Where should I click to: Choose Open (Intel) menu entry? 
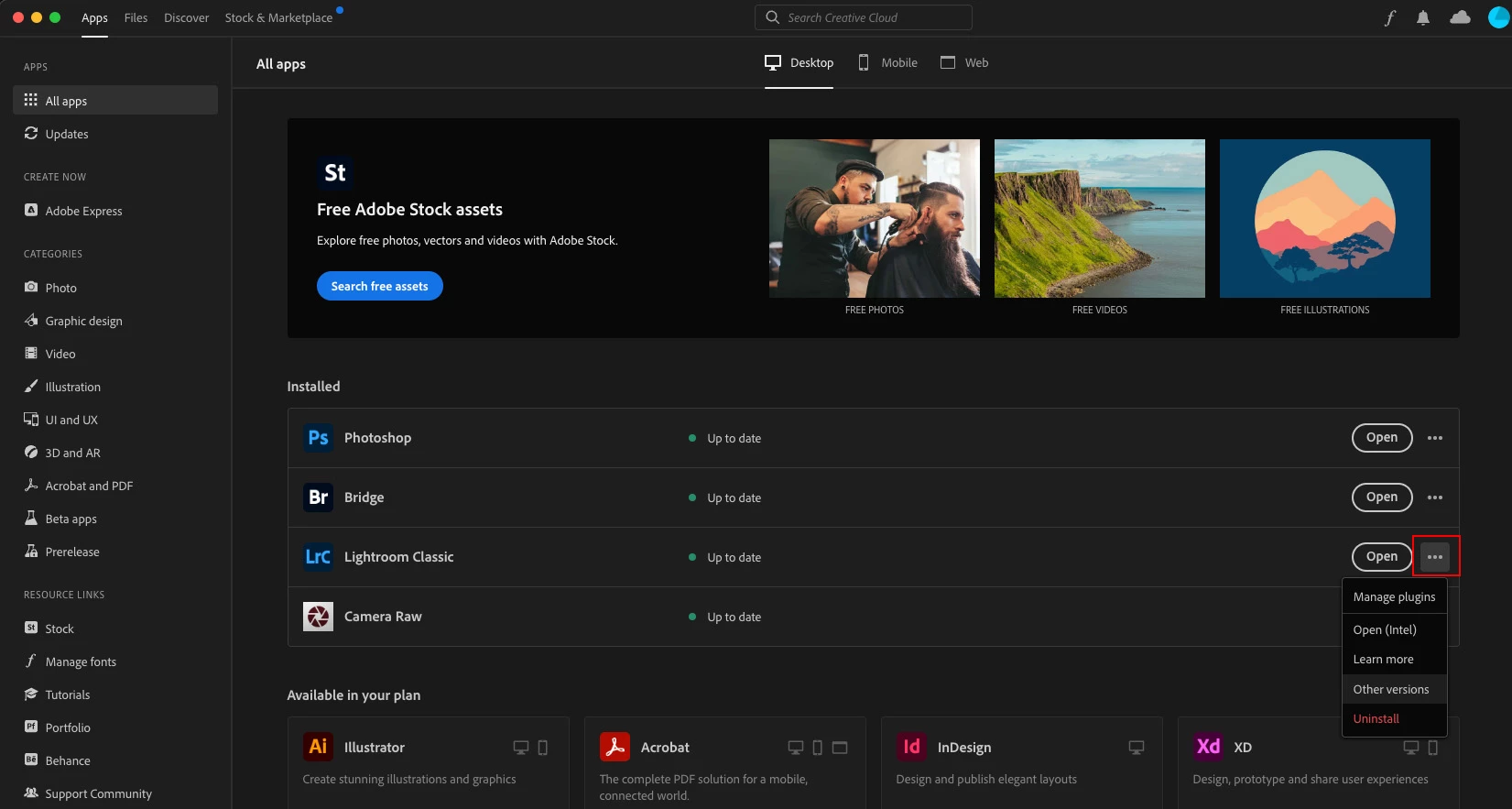[x=1395, y=629]
